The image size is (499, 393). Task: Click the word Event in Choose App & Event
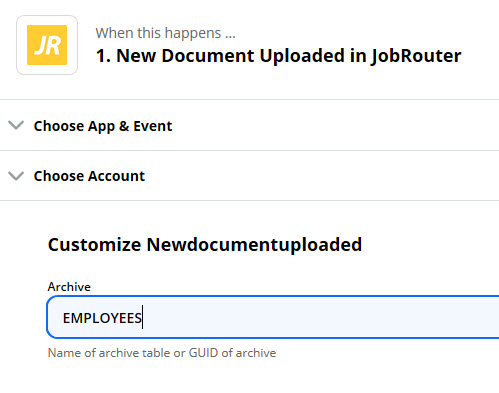[153, 126]
